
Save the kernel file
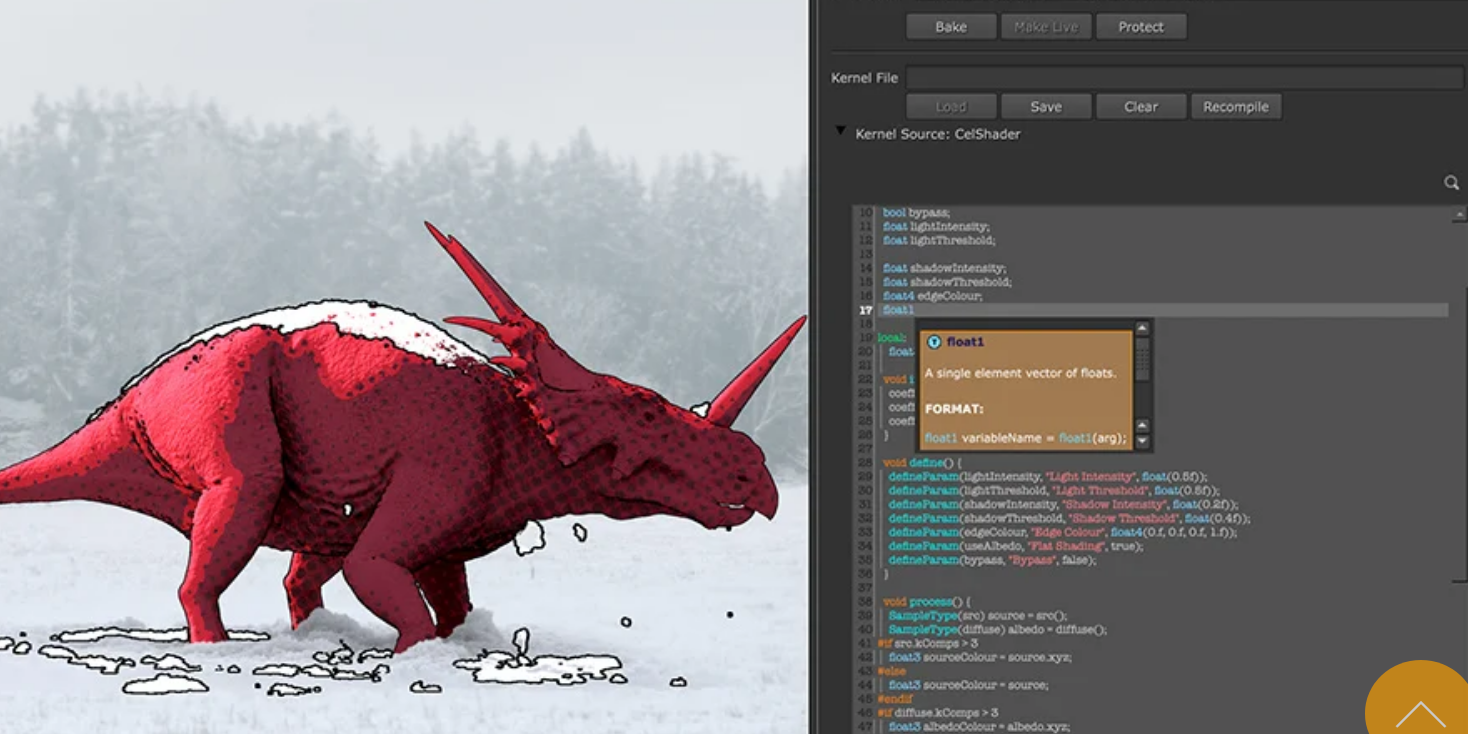pyautogui.click(x=1045, y=107)
